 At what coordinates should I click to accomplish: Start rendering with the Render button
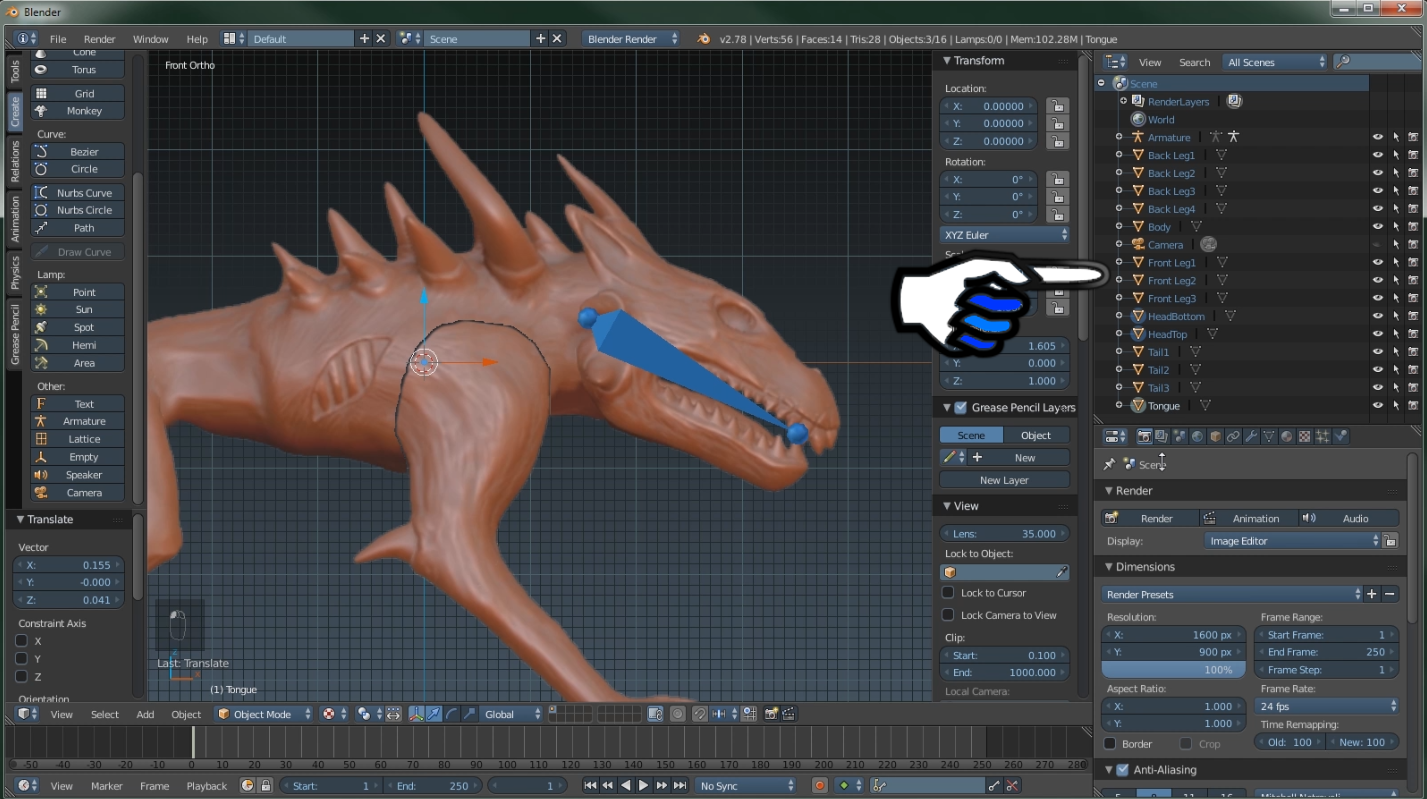(1148, 518)
